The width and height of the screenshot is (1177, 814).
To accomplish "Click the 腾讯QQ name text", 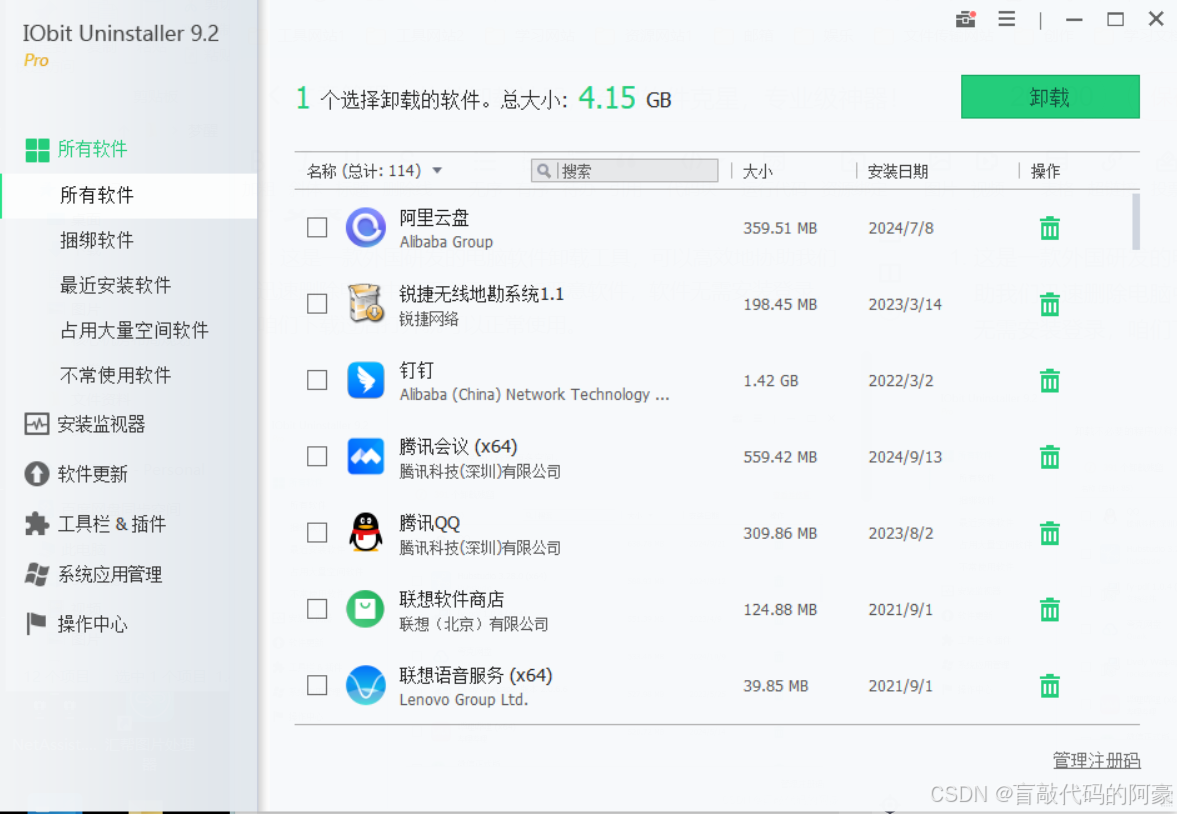I will pos(429,523).
